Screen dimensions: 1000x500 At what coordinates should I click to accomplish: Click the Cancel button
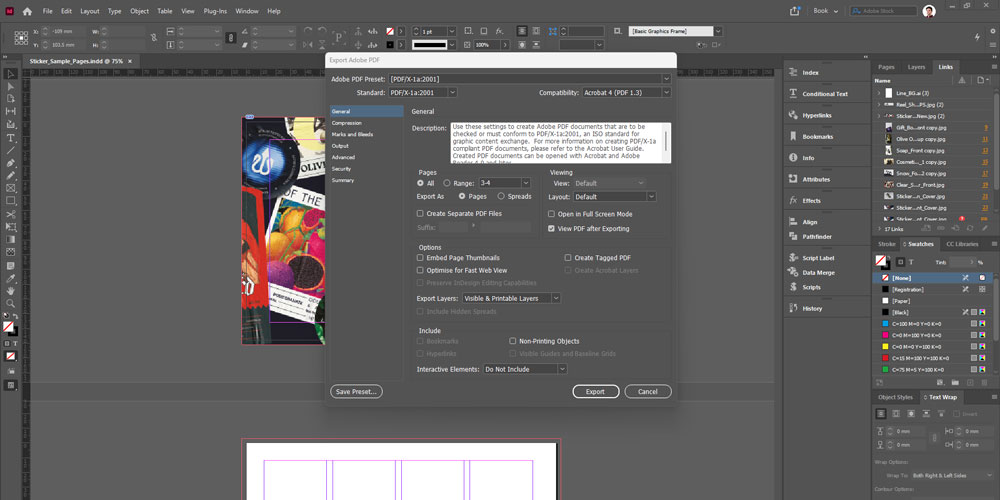[x=648, y=392]
